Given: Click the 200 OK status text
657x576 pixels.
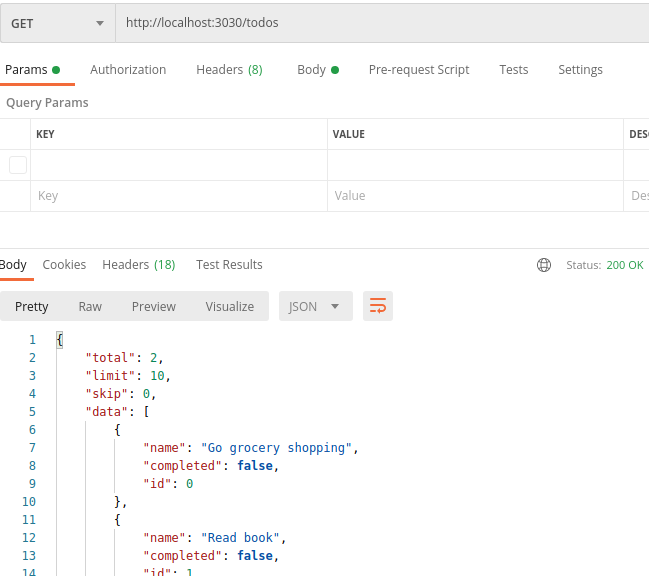Looking at the screenshot, I should tap(625, 265).
